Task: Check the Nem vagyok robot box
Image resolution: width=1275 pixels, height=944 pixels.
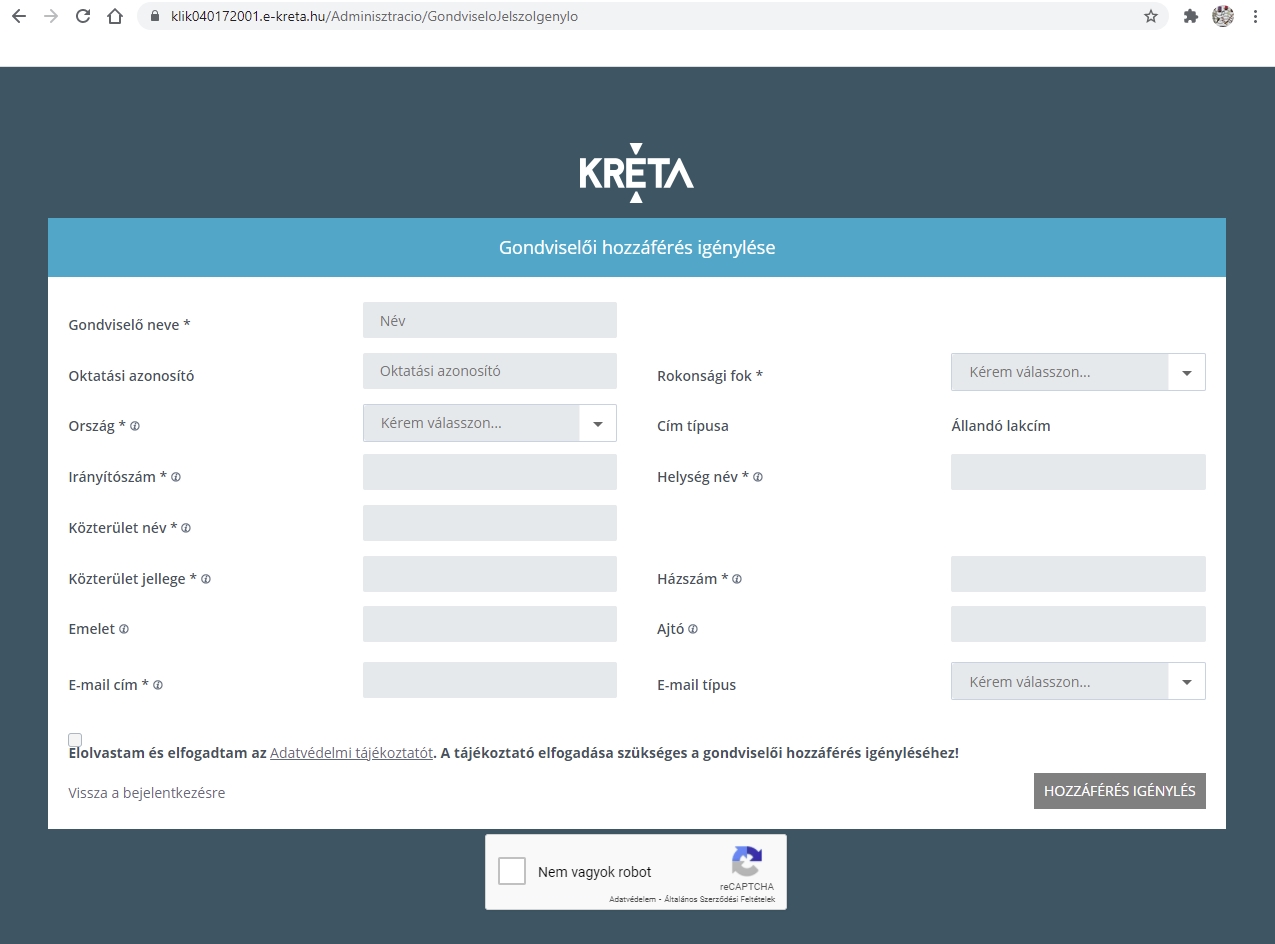Action: (x=512, y=871)
